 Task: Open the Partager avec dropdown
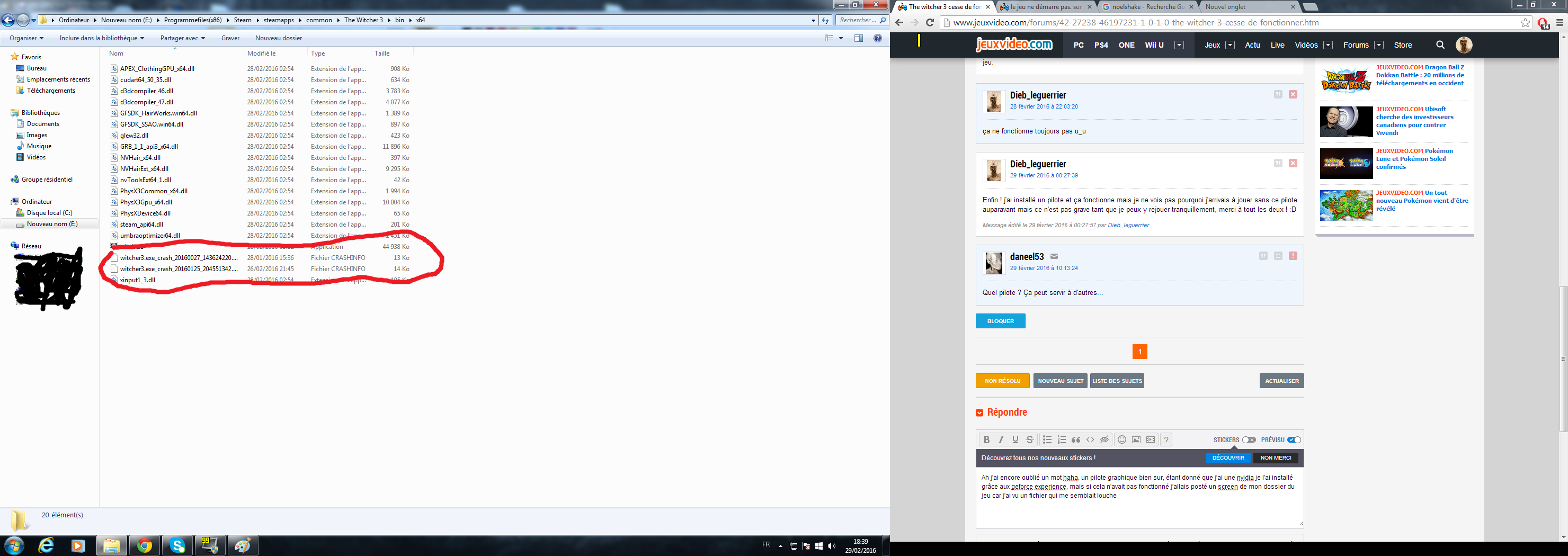[183, 38]
